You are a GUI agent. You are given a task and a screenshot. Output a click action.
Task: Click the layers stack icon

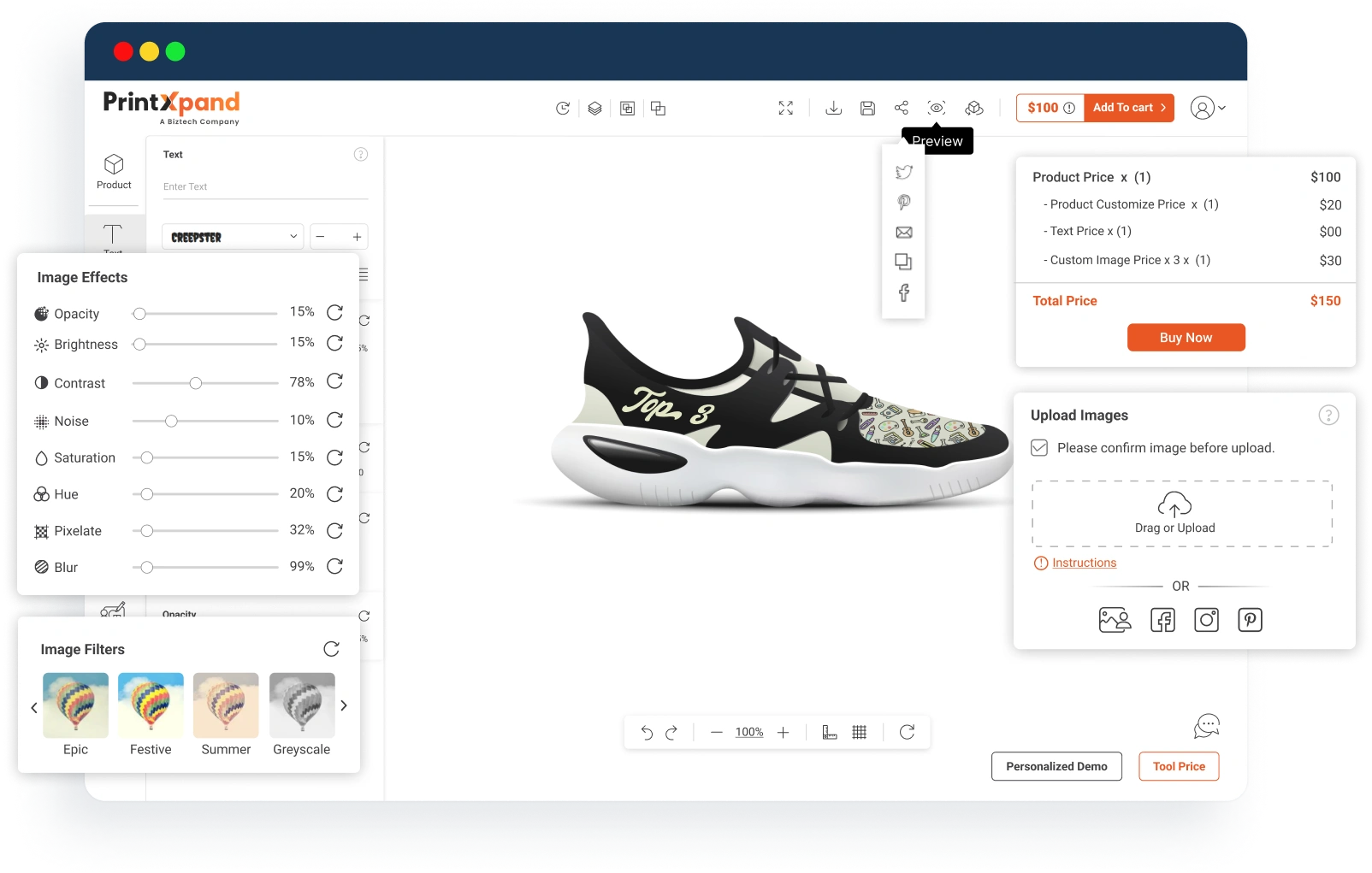594,109
